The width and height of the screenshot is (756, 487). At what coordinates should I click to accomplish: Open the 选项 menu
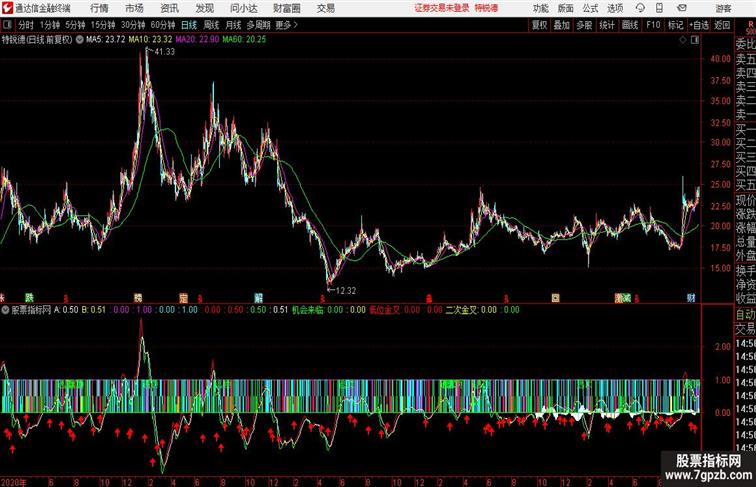click(615, 8)
